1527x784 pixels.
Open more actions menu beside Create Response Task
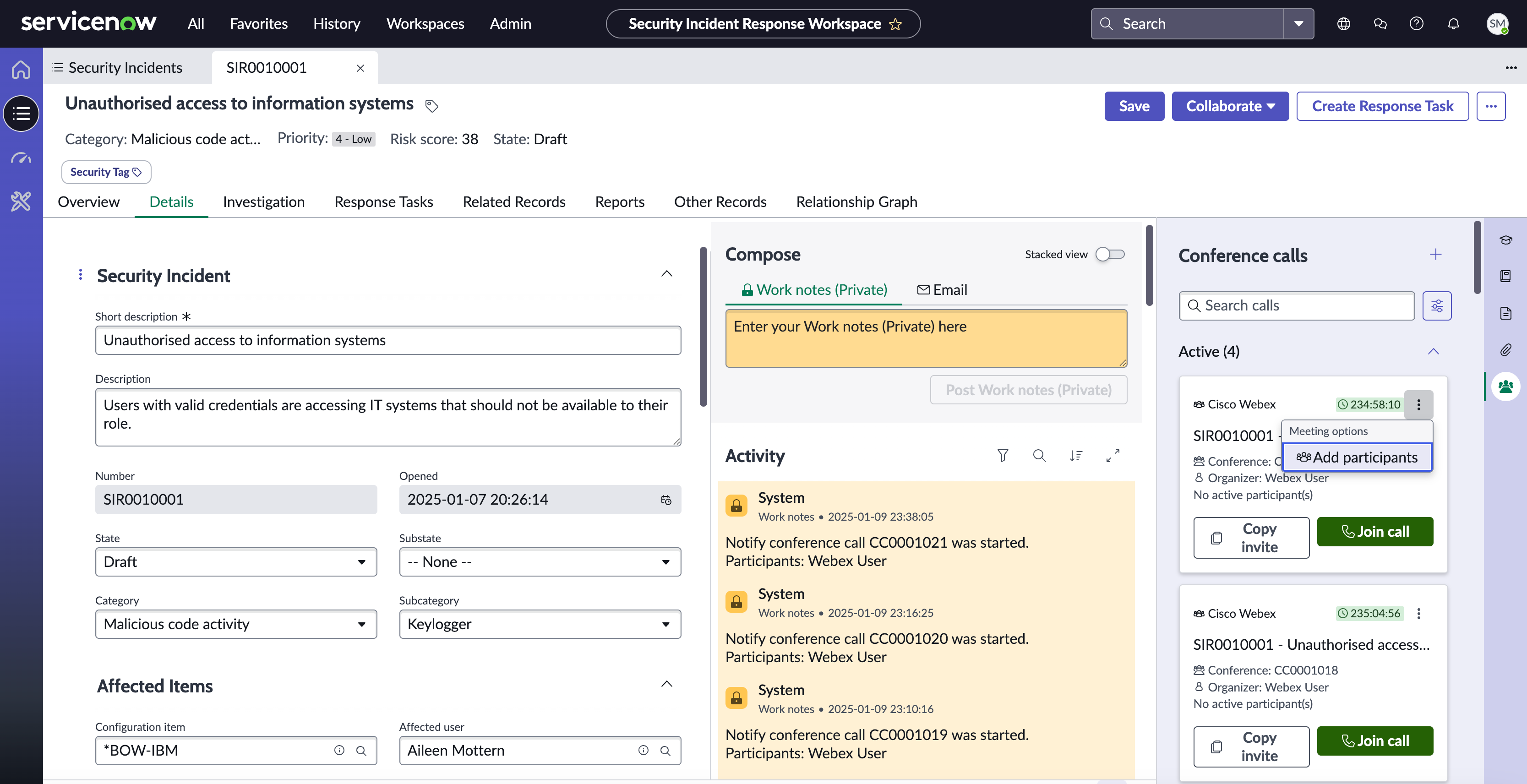click(x=1491, y=106)
